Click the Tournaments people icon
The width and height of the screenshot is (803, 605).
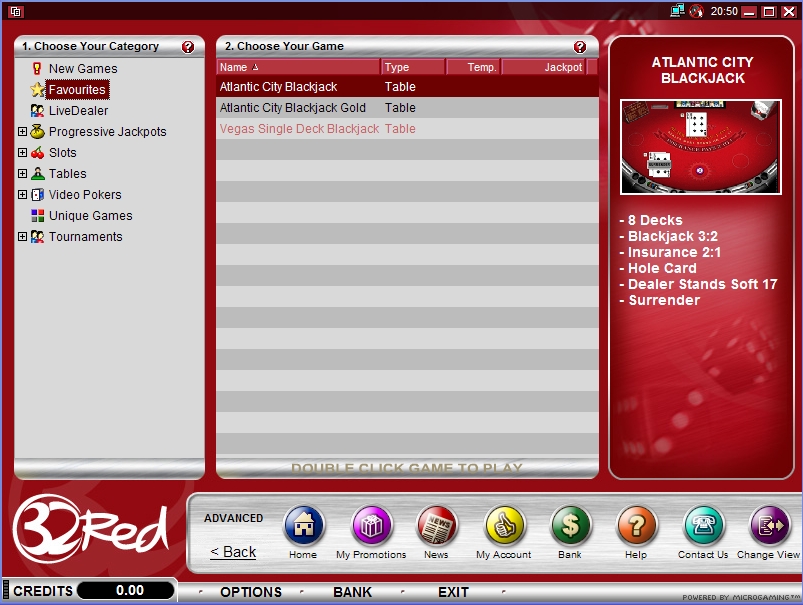pos(37,237)
